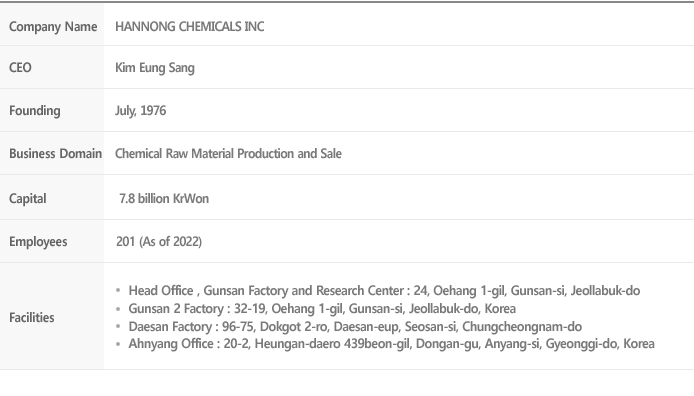Viewport: 694px width, 396px height.
Task: Click the bullet before Ahnyang Office entry
Action: click(x=118, y=344)
